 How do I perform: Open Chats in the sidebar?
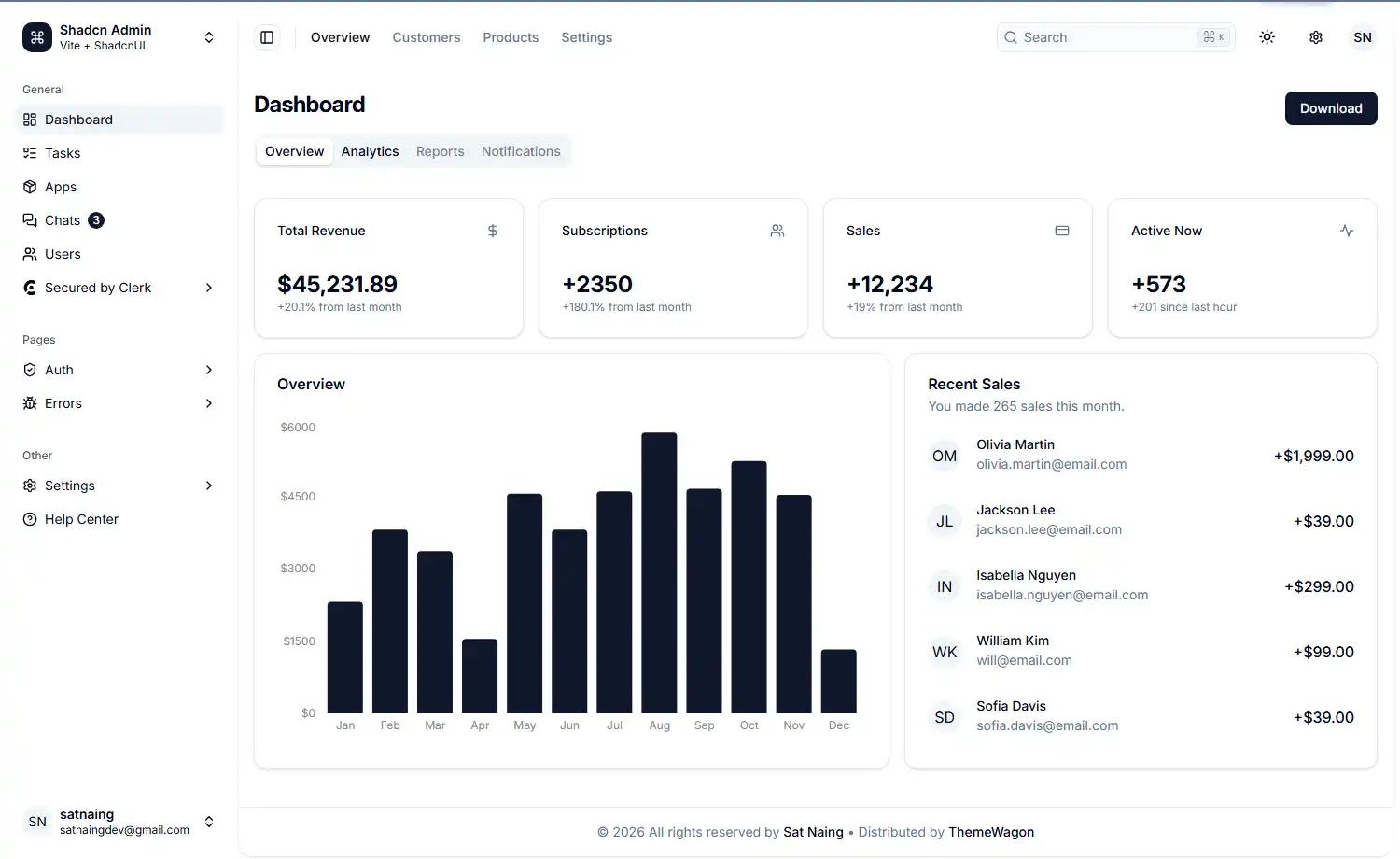pos(119,220)
